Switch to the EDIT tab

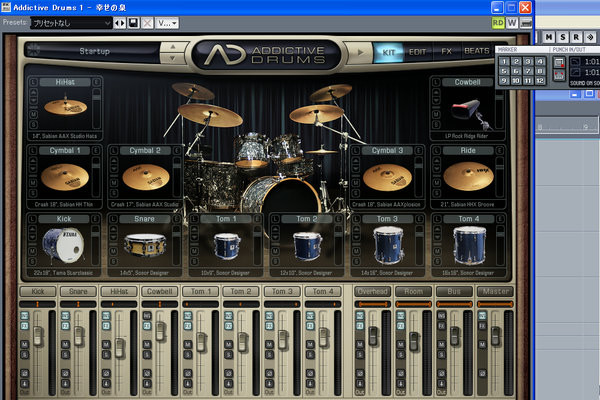click(x=417, y=52)
